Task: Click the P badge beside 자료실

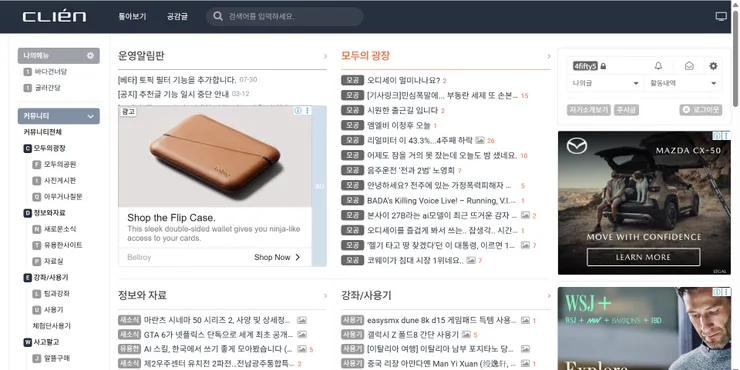Action: click(36, 261)
